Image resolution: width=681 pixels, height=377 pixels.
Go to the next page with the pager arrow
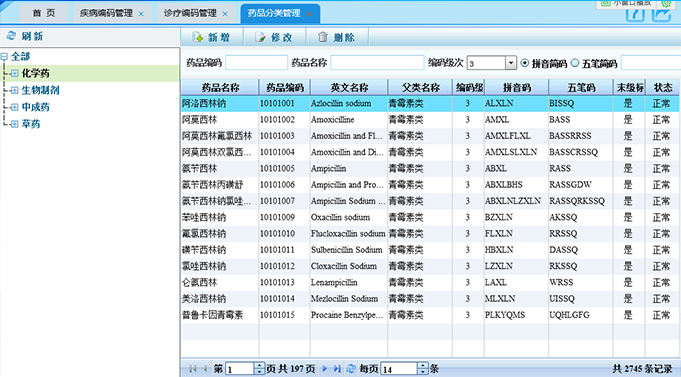pyautogui.click(x=324, y=369)
